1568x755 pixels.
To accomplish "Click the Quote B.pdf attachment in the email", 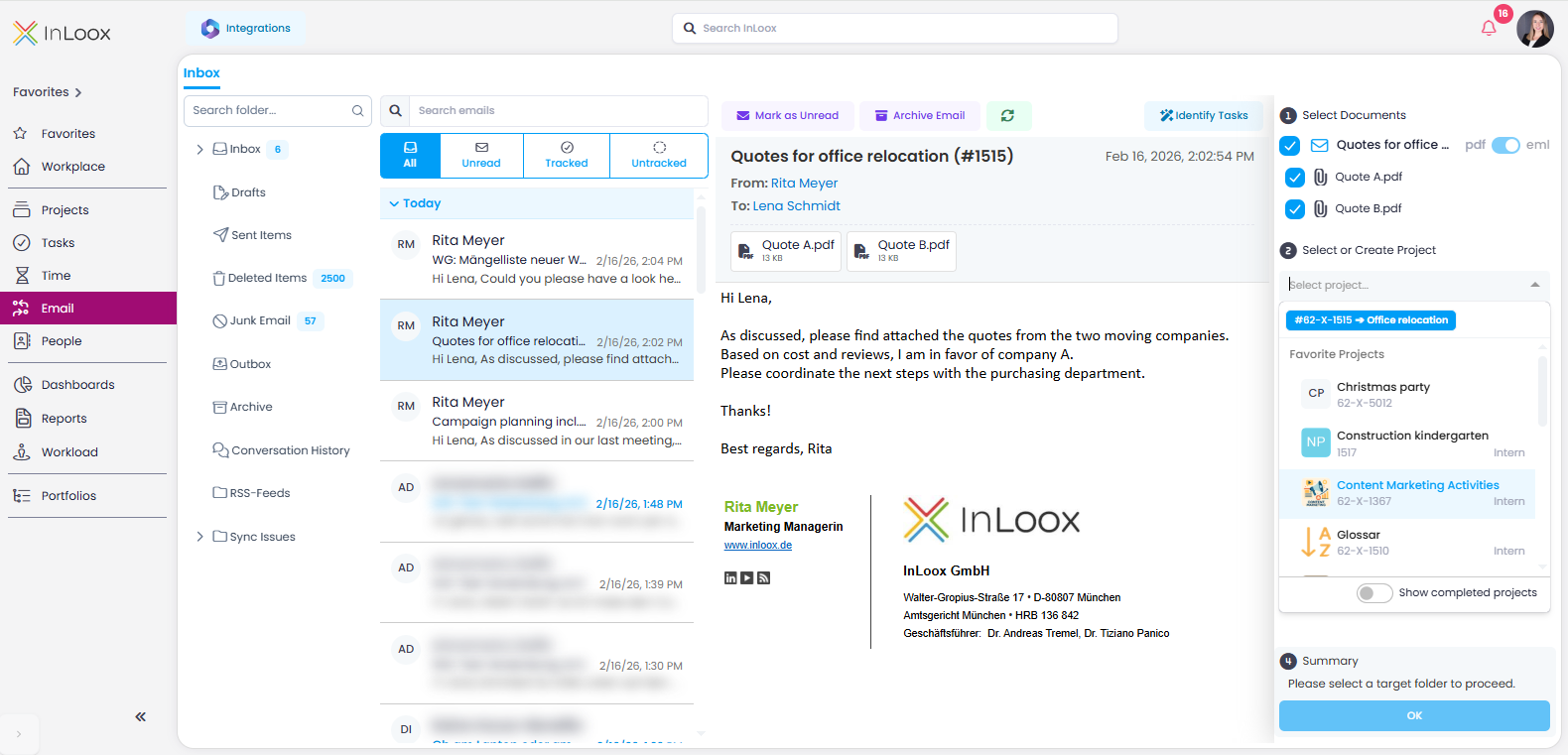I will (901, 251).
